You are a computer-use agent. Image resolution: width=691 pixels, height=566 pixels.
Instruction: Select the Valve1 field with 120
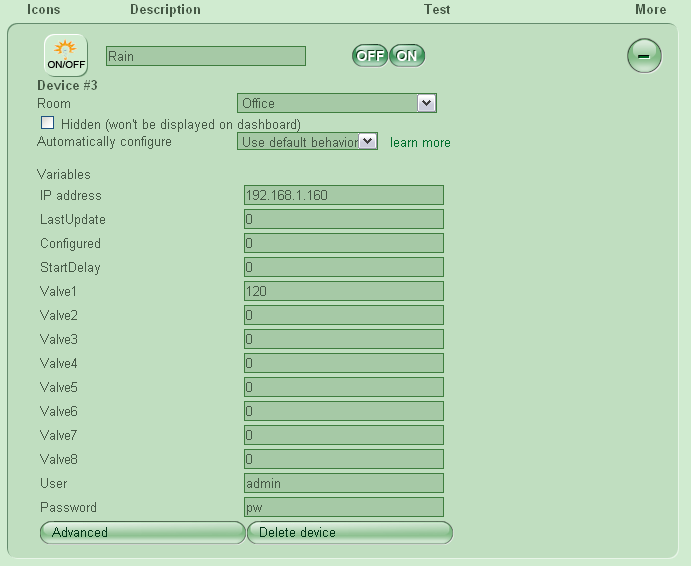[343, 291]
